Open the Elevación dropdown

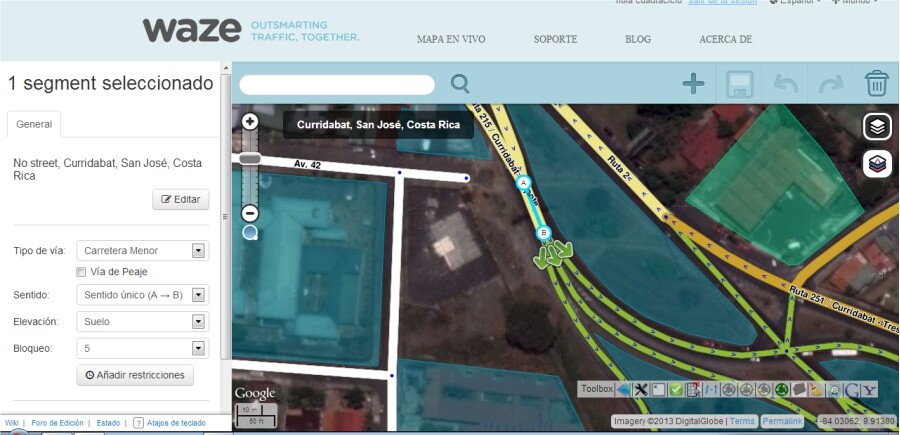142,322
